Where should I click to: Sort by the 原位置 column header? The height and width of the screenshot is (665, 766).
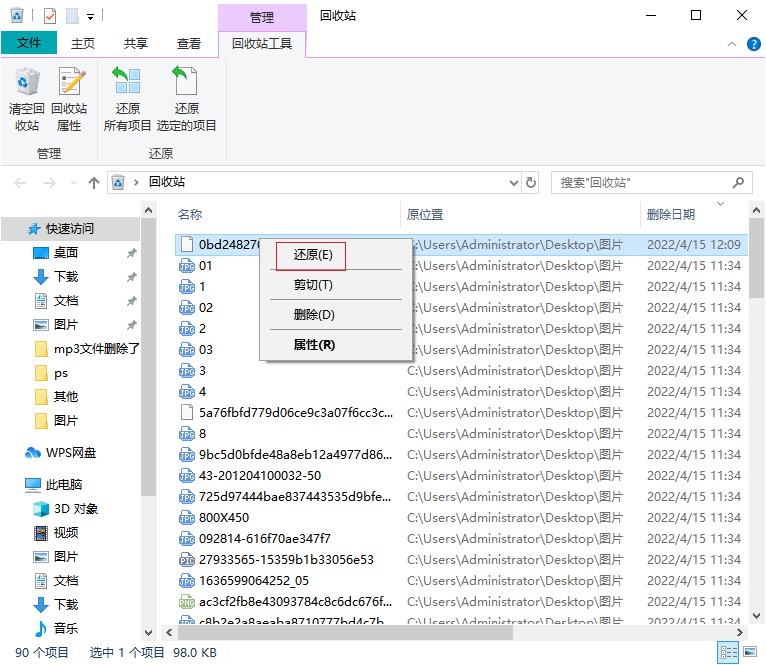(x=425, y=215)
